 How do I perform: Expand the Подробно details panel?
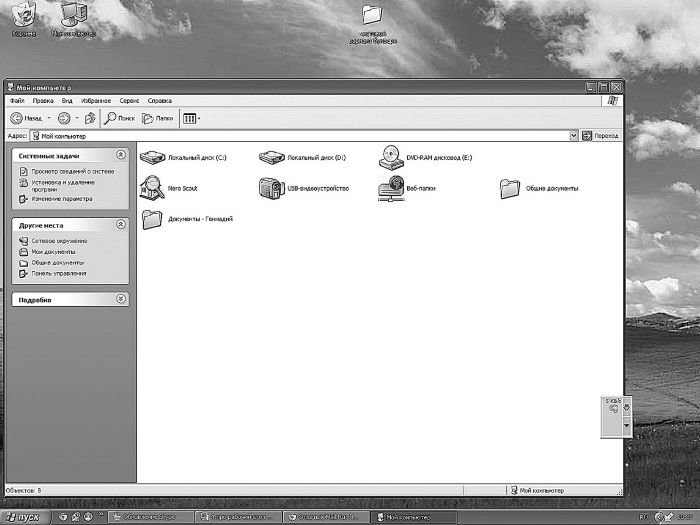tap(121, 299)
